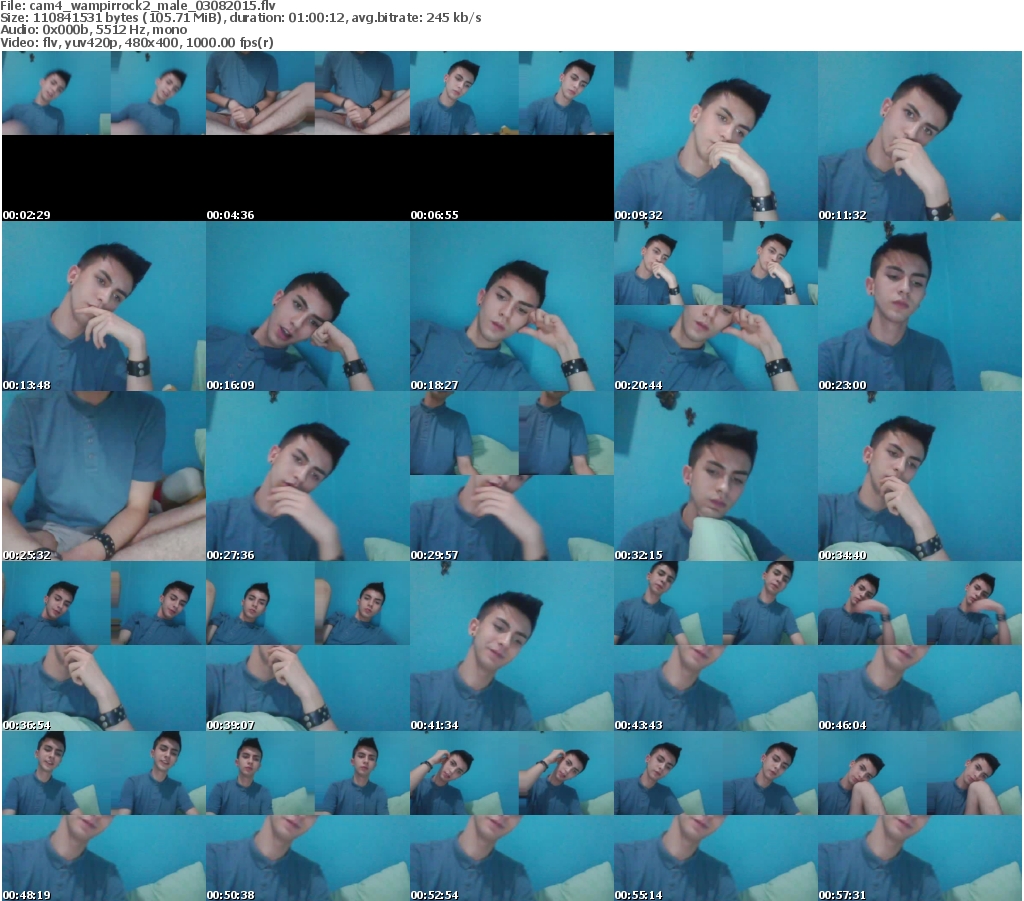
Task: Click the Video info line
Action: coord(137,42)
